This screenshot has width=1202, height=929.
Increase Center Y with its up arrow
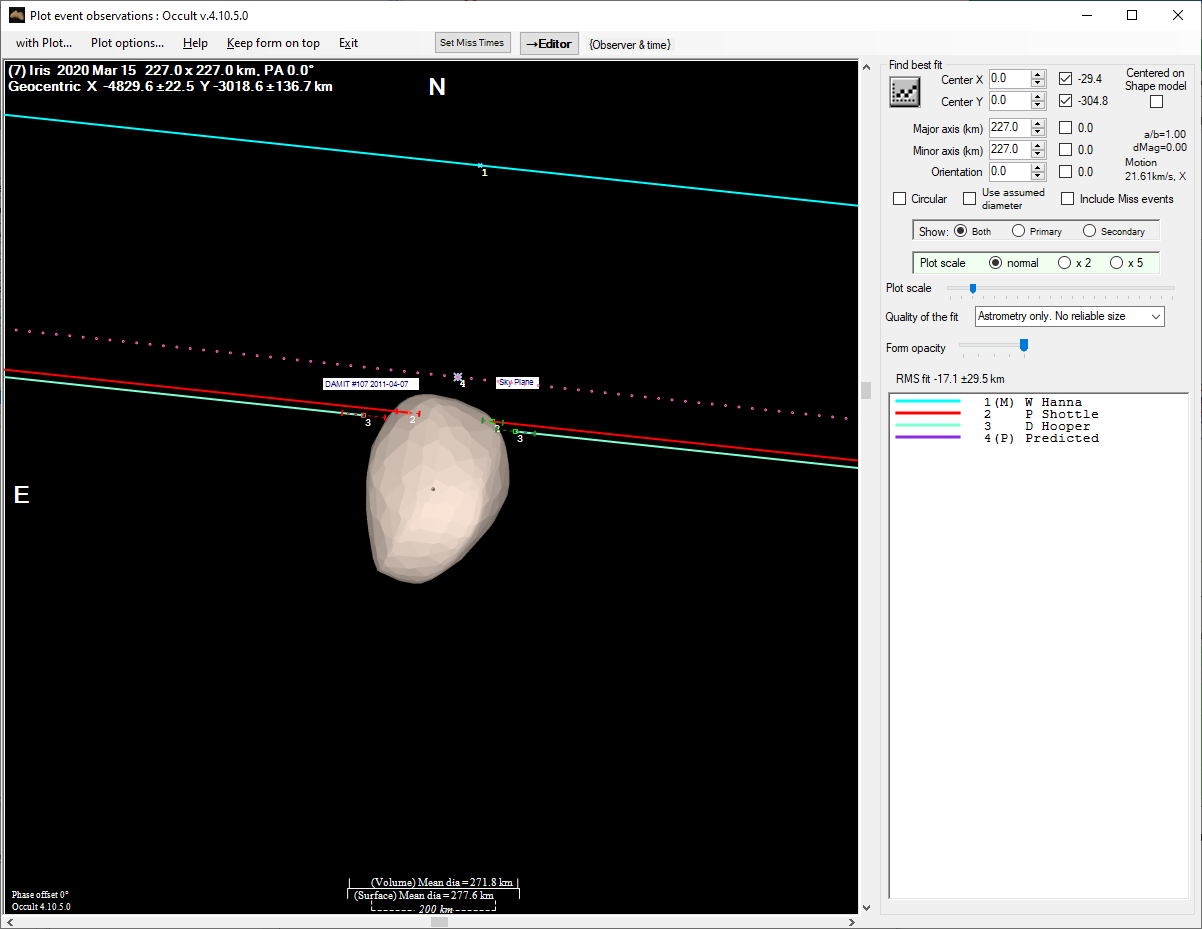pyautogui.click(x=1038, y=96)
